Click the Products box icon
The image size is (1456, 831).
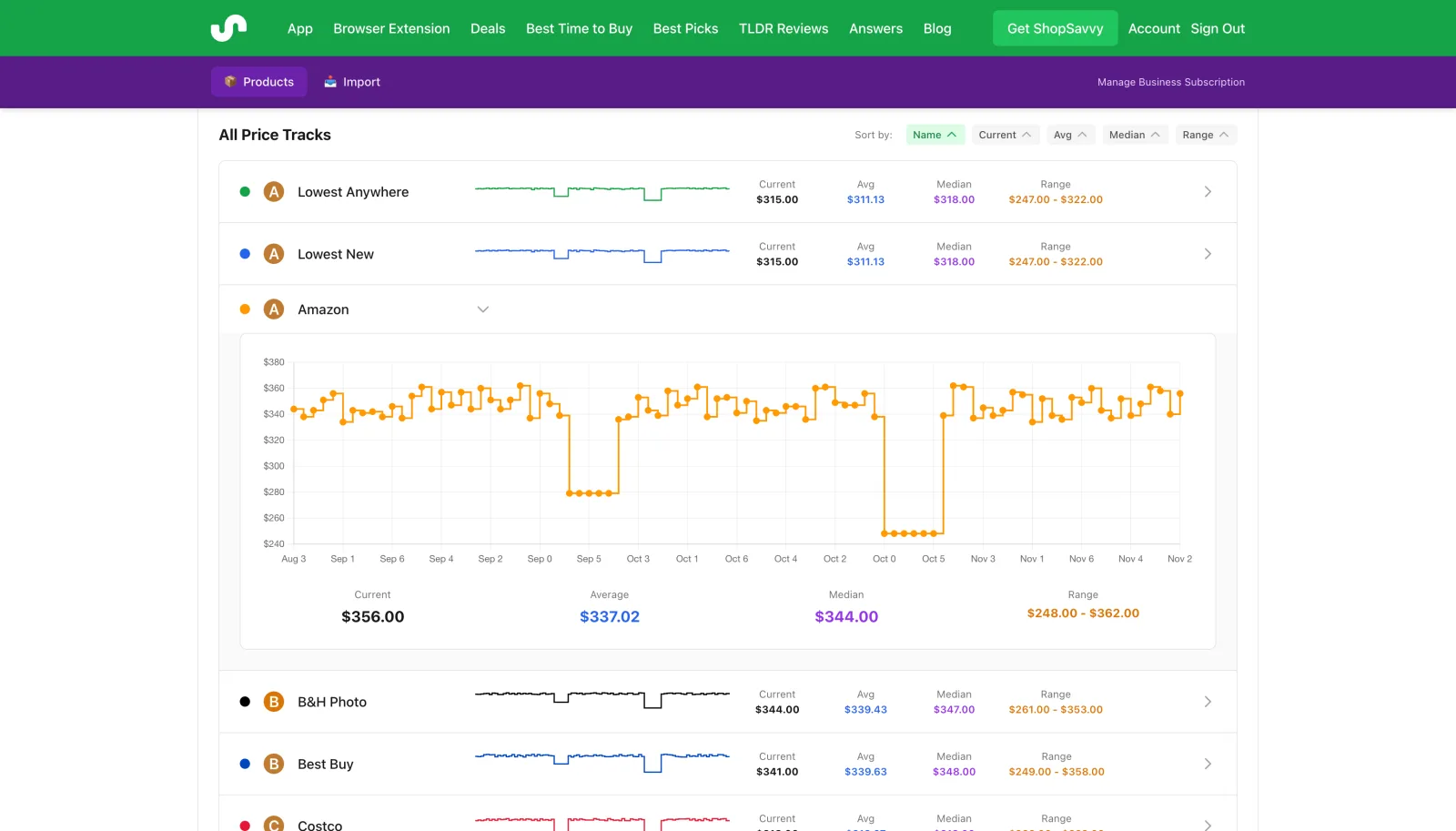pos(230,82)
